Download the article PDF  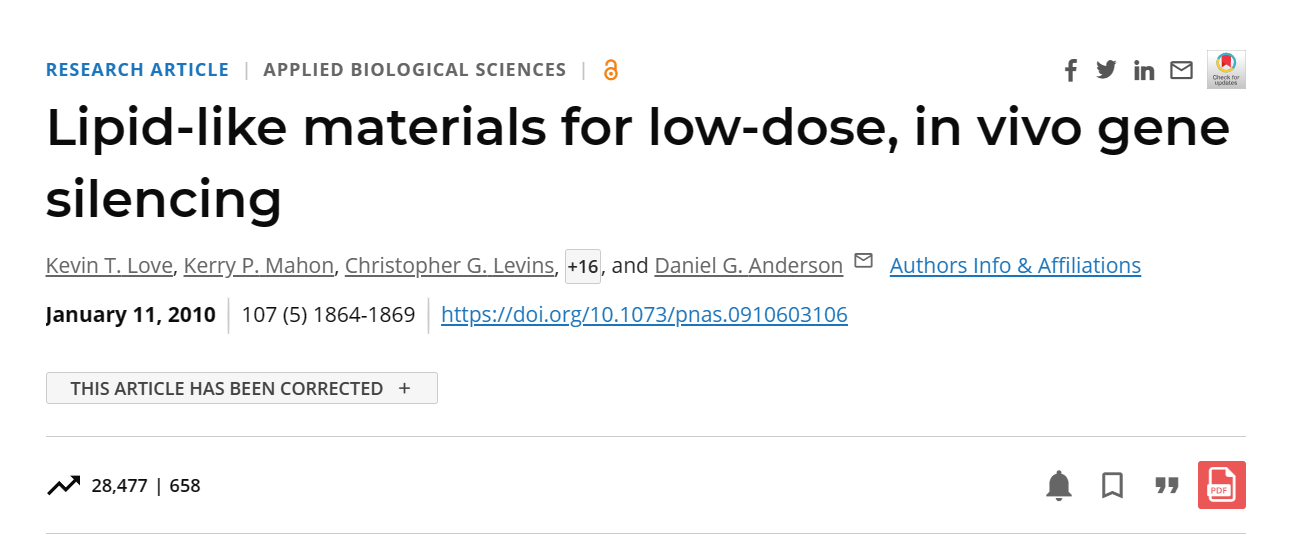tap(1221, 485)
